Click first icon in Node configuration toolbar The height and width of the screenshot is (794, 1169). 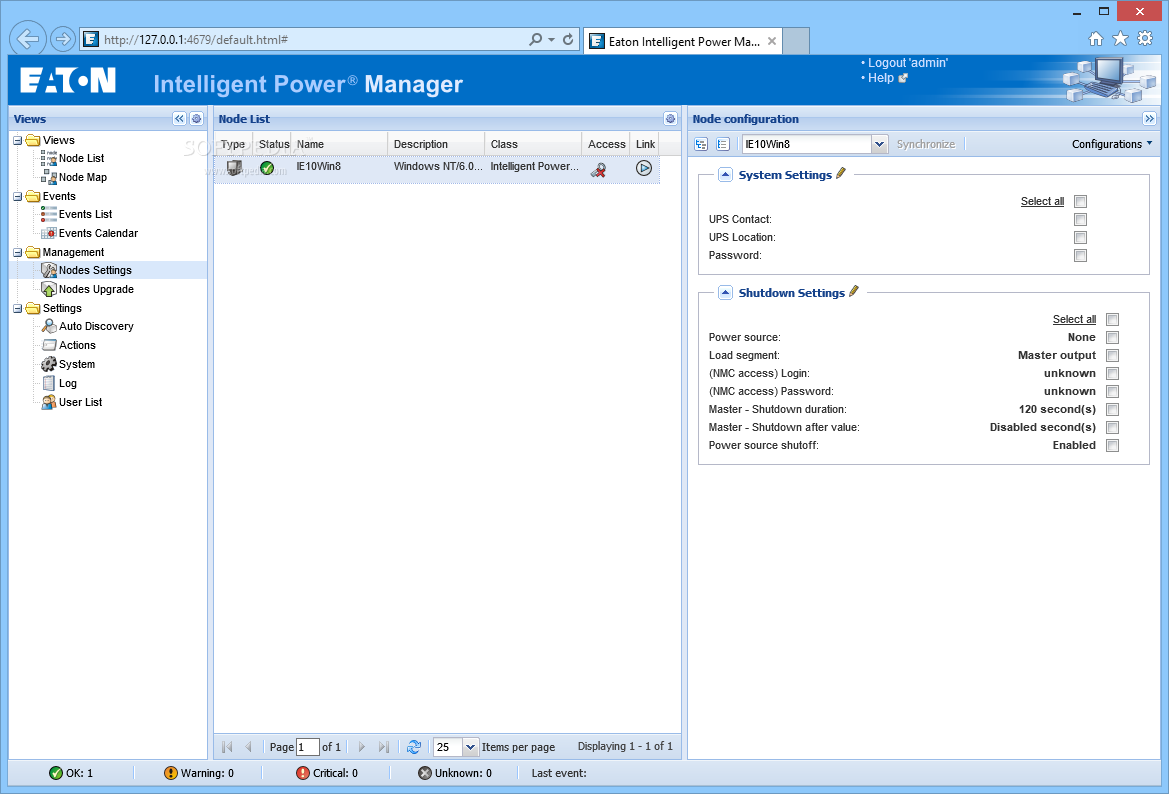701,145
